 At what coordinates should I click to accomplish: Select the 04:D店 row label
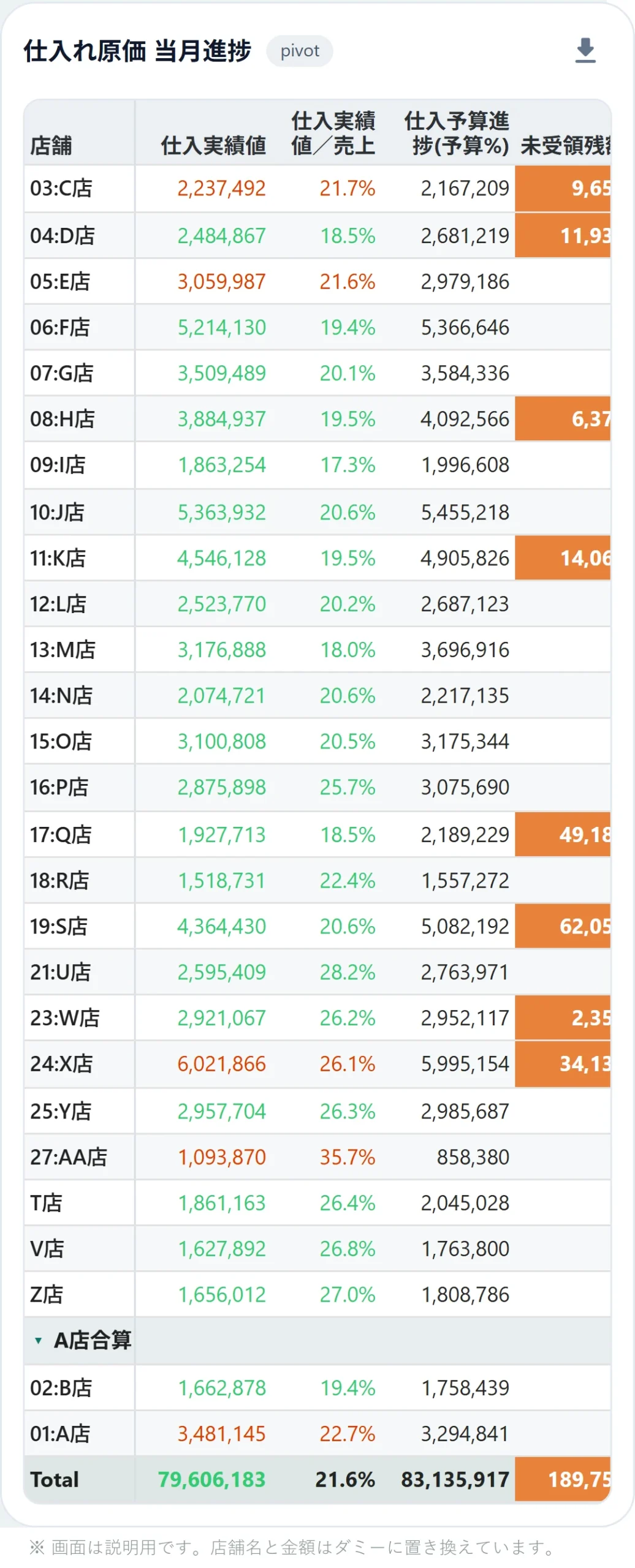point(63,235)
